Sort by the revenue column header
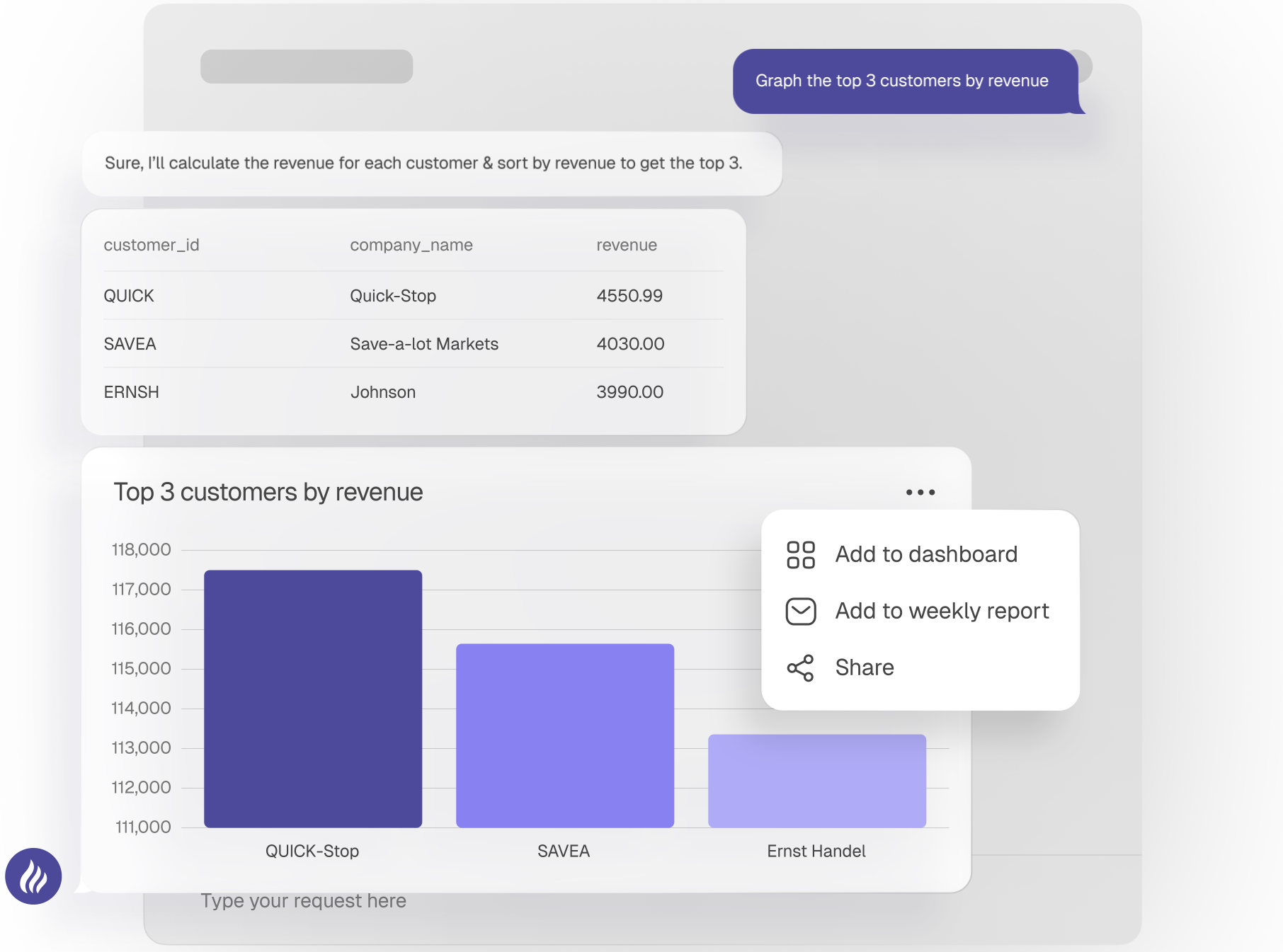Viewport: 1283px width, 952px height. 627,245
